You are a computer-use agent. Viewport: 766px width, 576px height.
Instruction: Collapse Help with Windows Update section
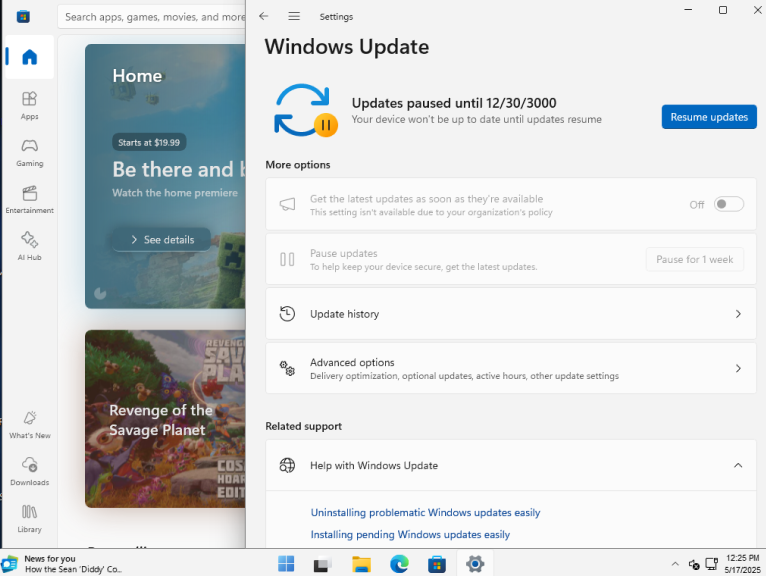coord(738,466)
